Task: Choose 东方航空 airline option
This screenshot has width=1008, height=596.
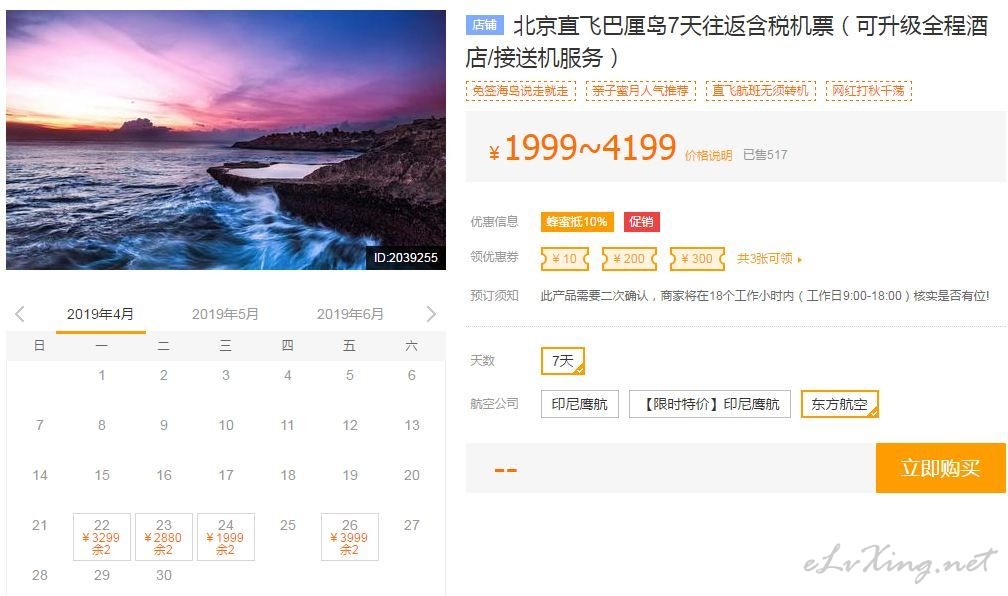Action: (840, 404)
